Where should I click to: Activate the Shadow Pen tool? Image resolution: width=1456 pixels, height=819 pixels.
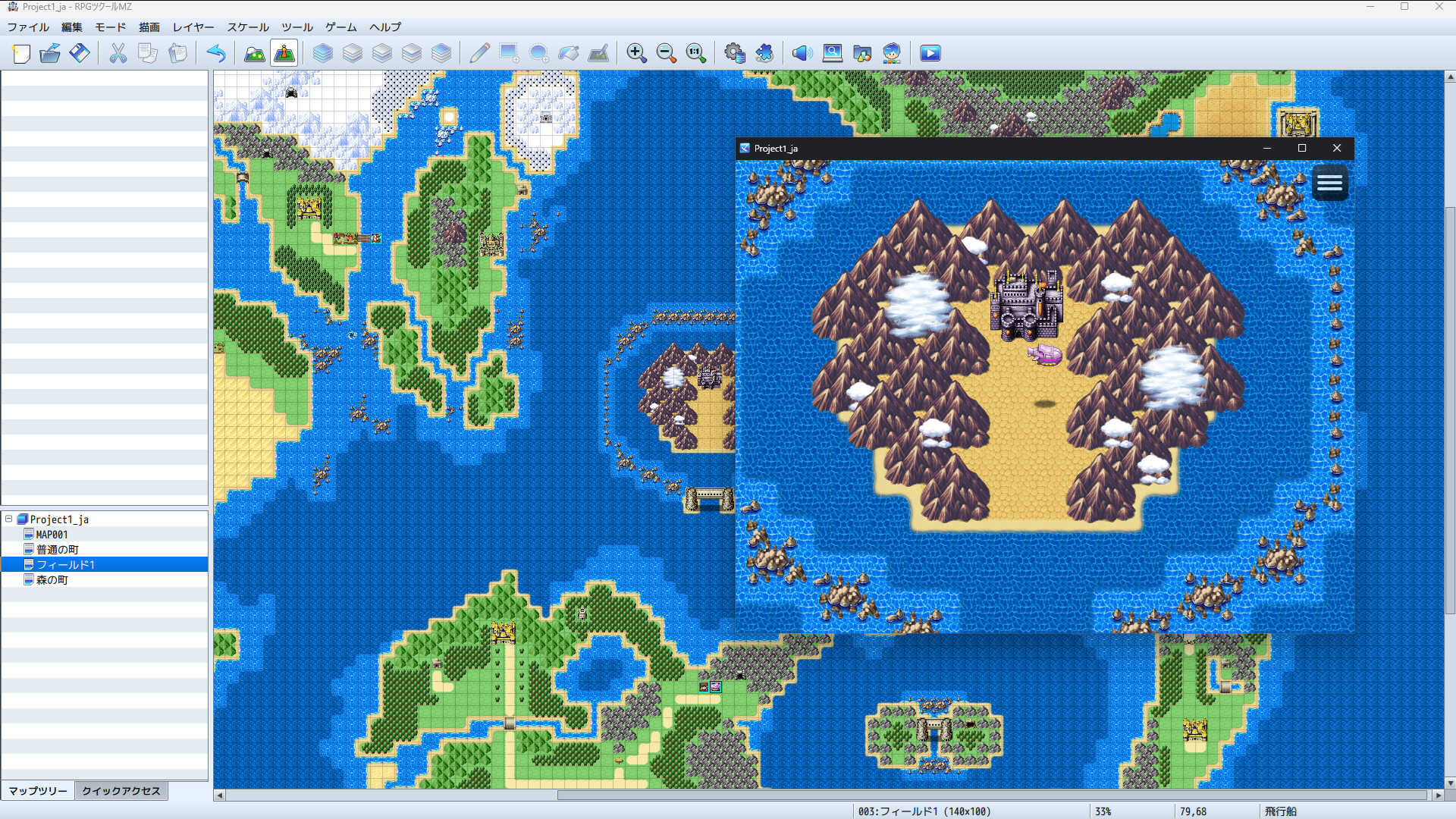[x=599, y=53]
